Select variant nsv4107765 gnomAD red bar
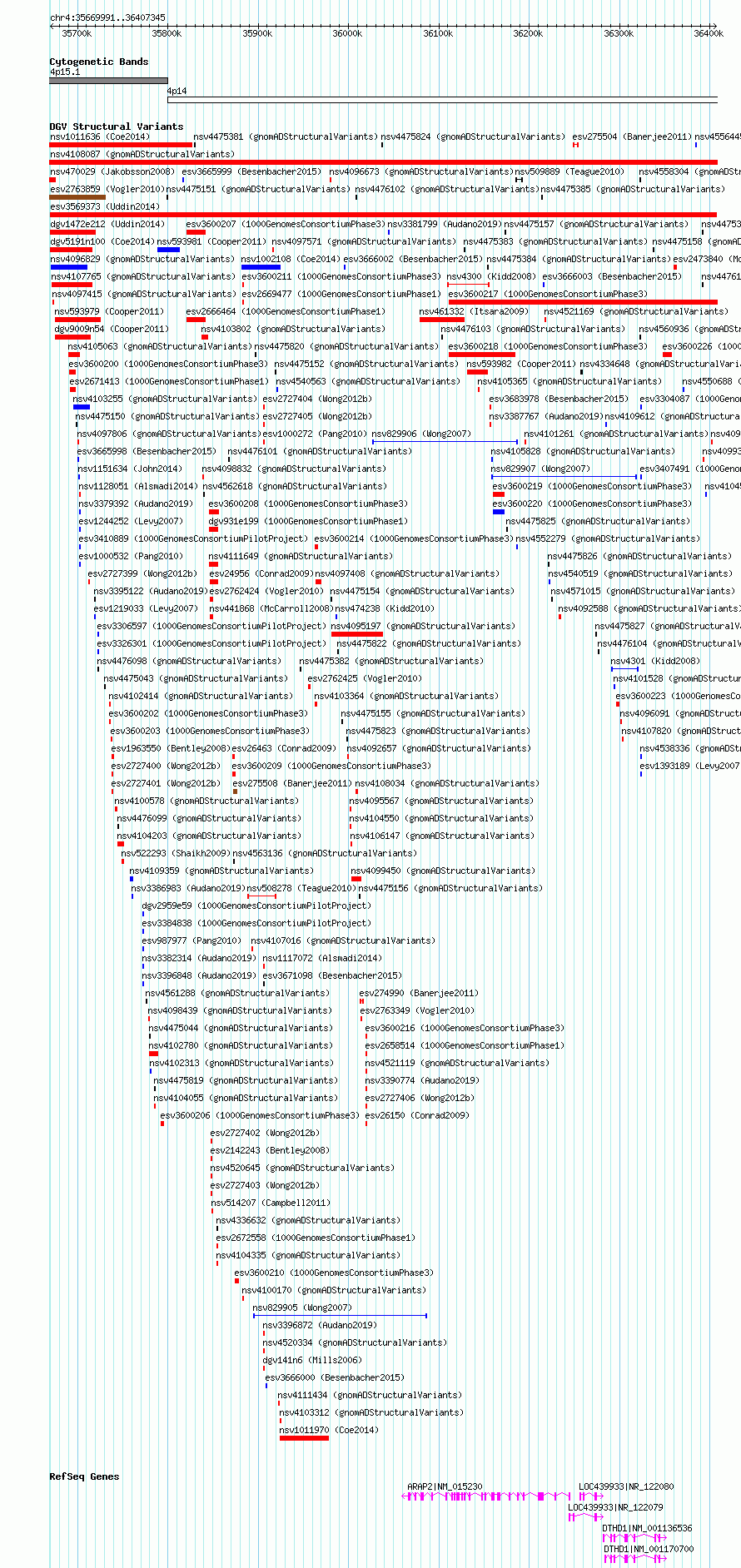The image size is (741, 1568). [x=72, y=284]
